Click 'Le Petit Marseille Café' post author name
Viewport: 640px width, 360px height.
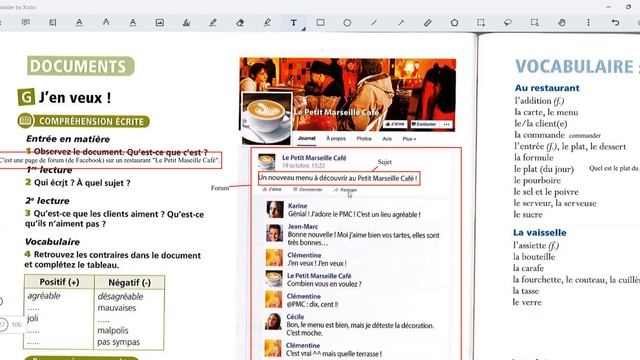click(x=314, y=158)
